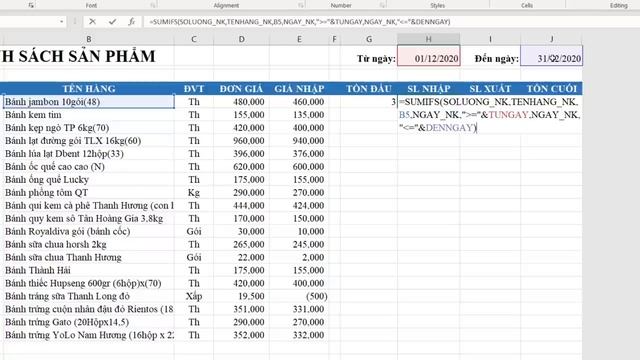
Task: Select cell 'Bánh thiếc Hupseng 600gr (6hộp)x(70)'
Action: [x=89, y=283]
